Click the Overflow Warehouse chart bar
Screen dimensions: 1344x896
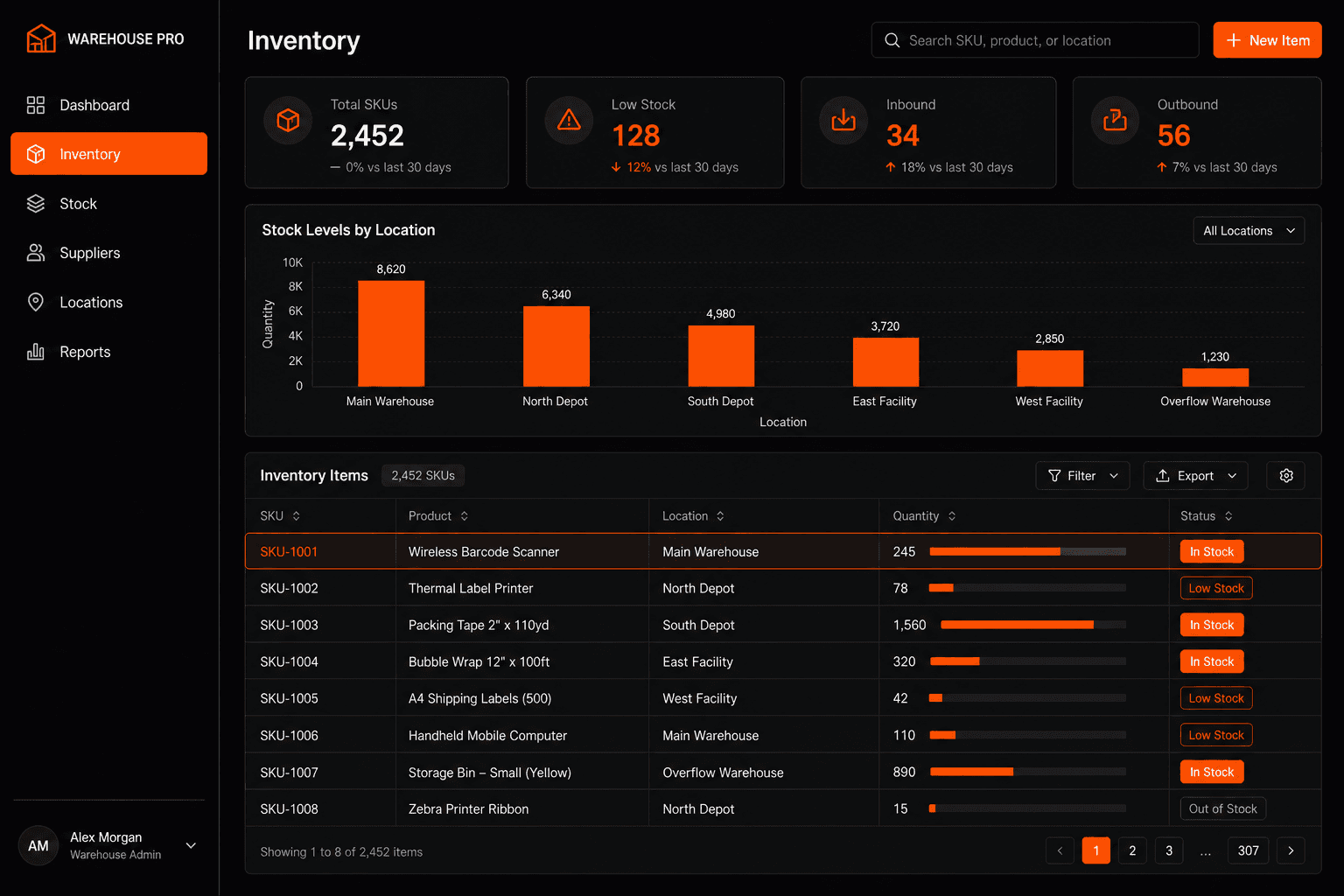(x=1215, y=378)
